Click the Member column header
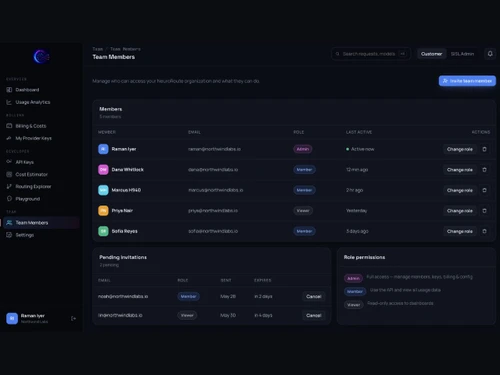500x375 pixels. [x=107, y=132]
